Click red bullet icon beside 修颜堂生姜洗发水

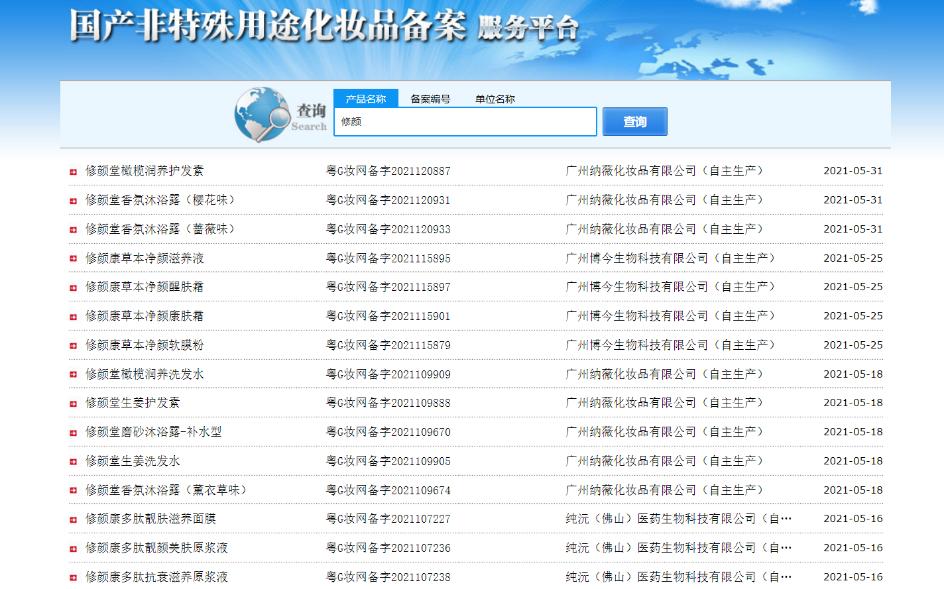click(73, 461)
